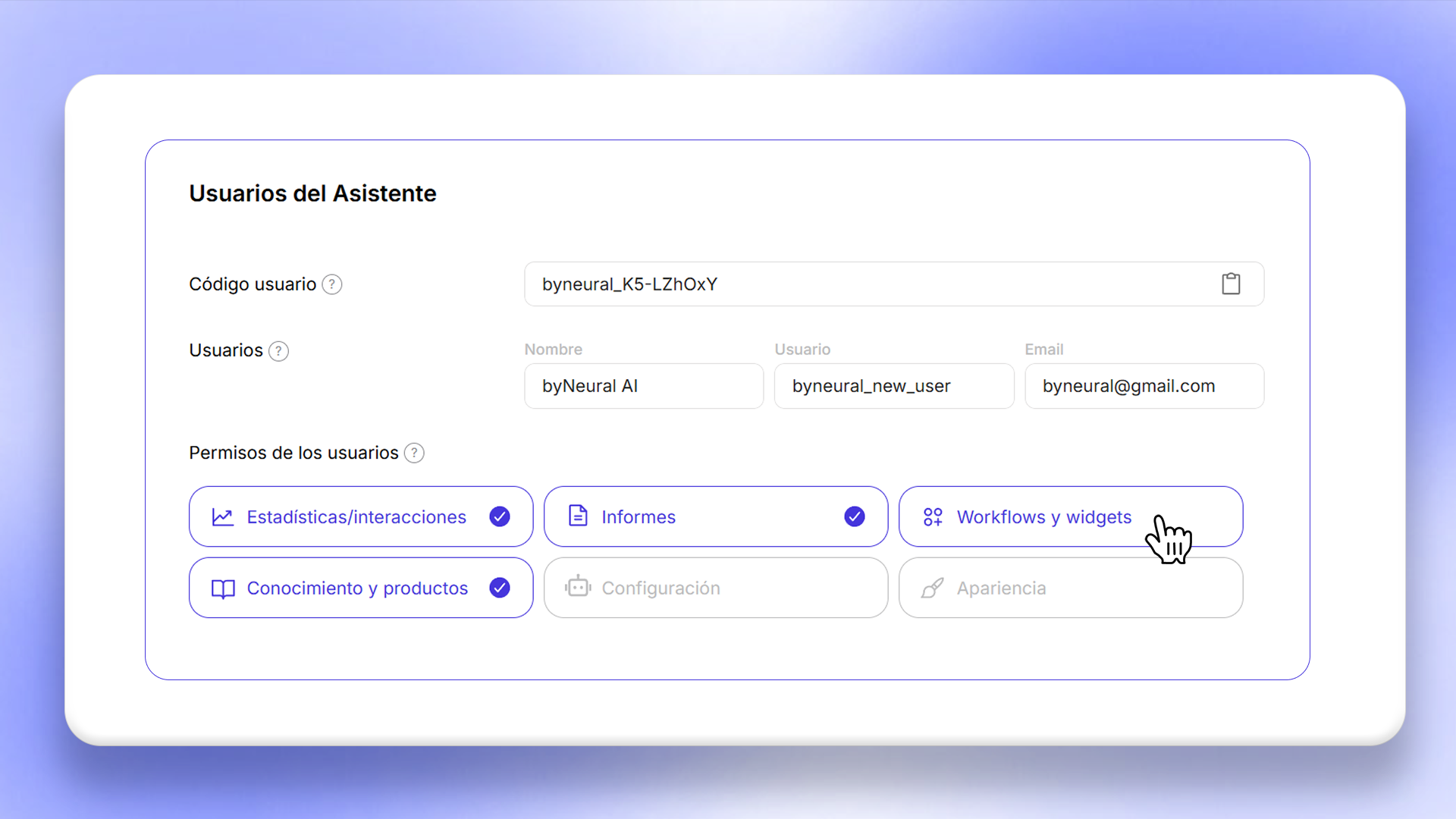Click the Nombre field with byNeural AI
1456x819 pixels.
[644, 386]
